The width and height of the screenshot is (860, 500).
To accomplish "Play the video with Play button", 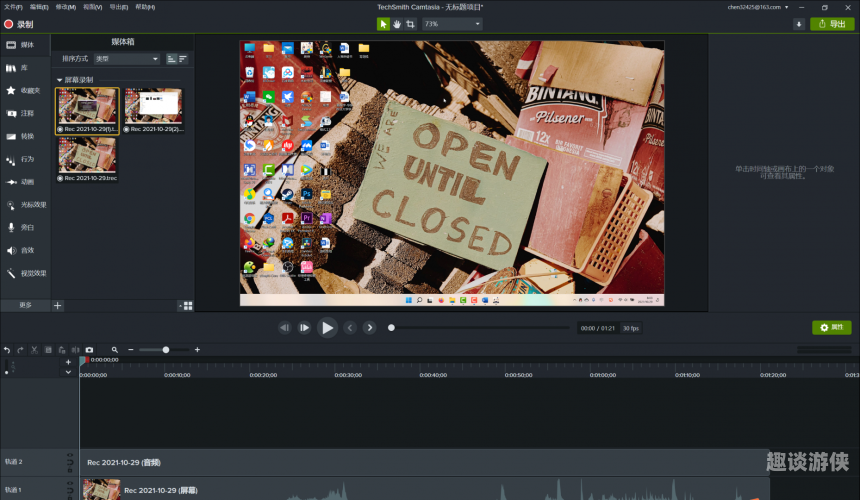I will (327, 328).
